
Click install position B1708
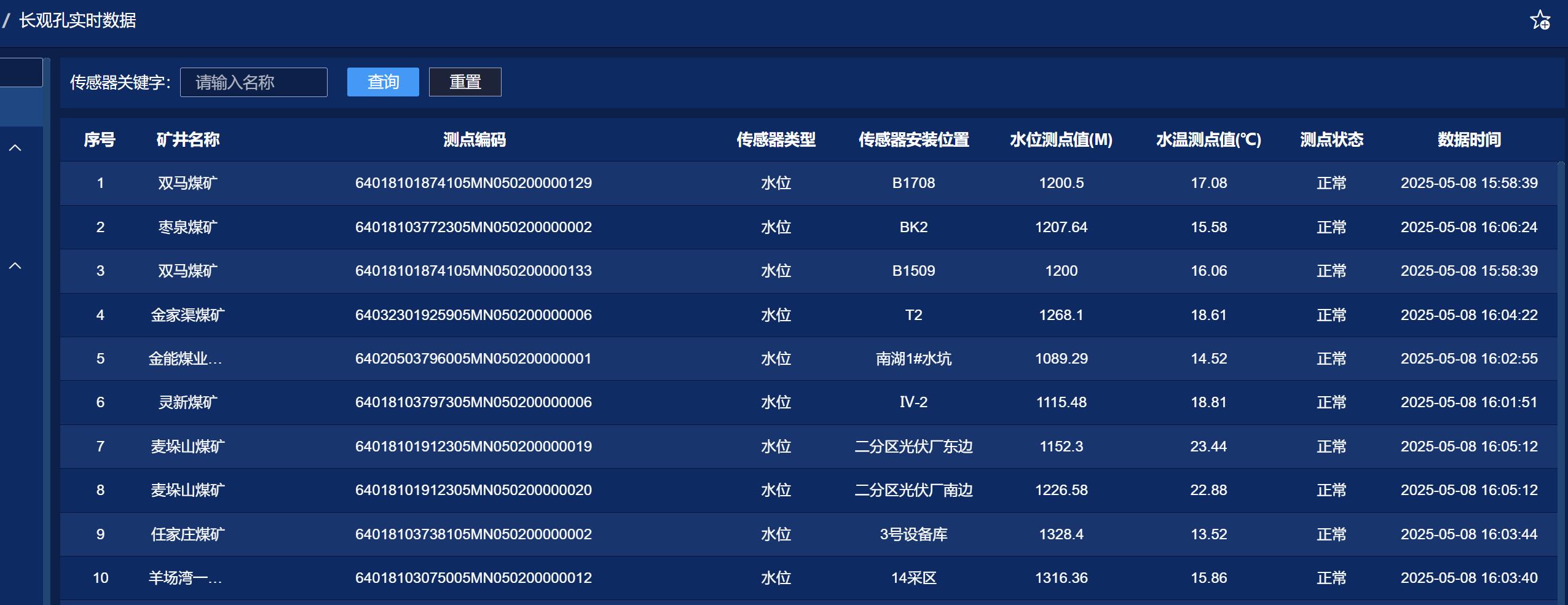914,183
